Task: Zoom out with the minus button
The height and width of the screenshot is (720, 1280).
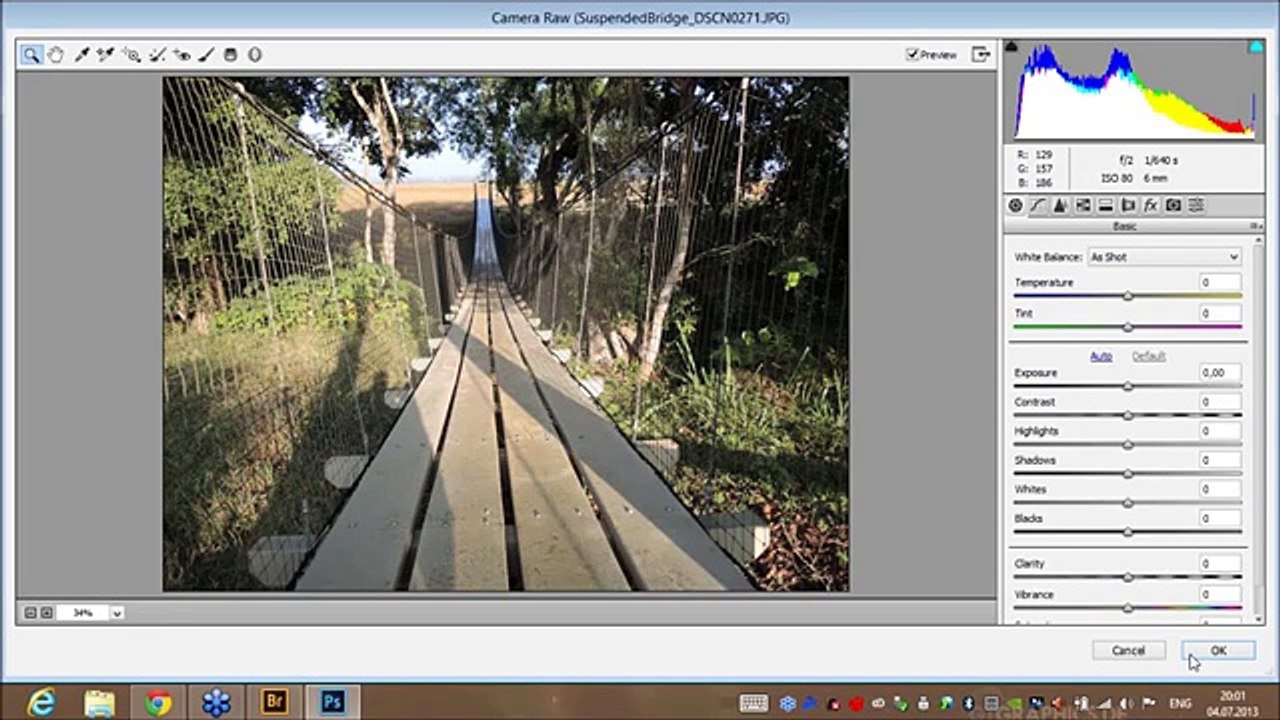Action: [30, 613]
